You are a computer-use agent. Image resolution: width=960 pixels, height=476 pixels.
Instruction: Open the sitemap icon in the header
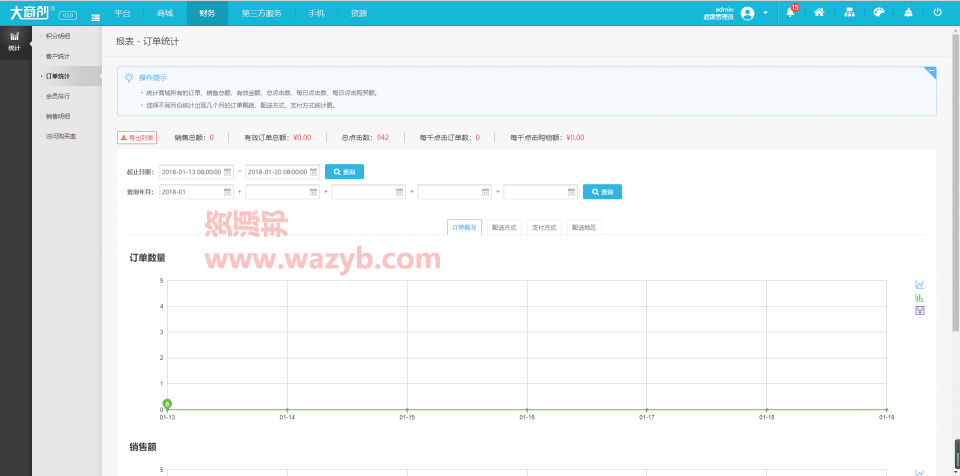849,12
